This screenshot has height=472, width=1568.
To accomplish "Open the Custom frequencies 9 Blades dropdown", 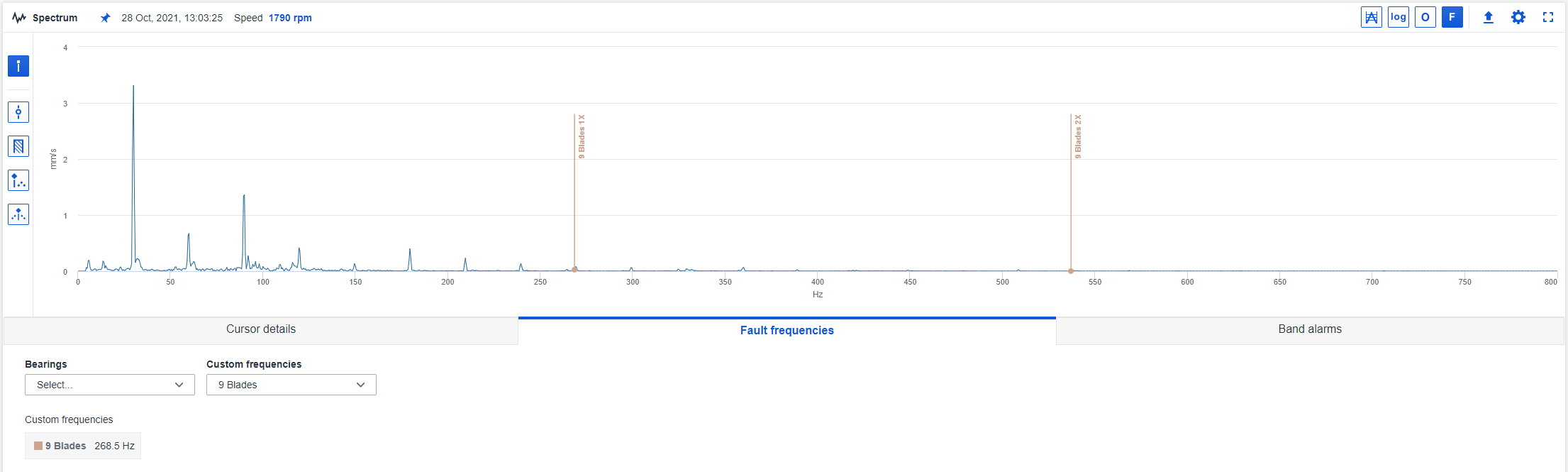I will point(291,385).
